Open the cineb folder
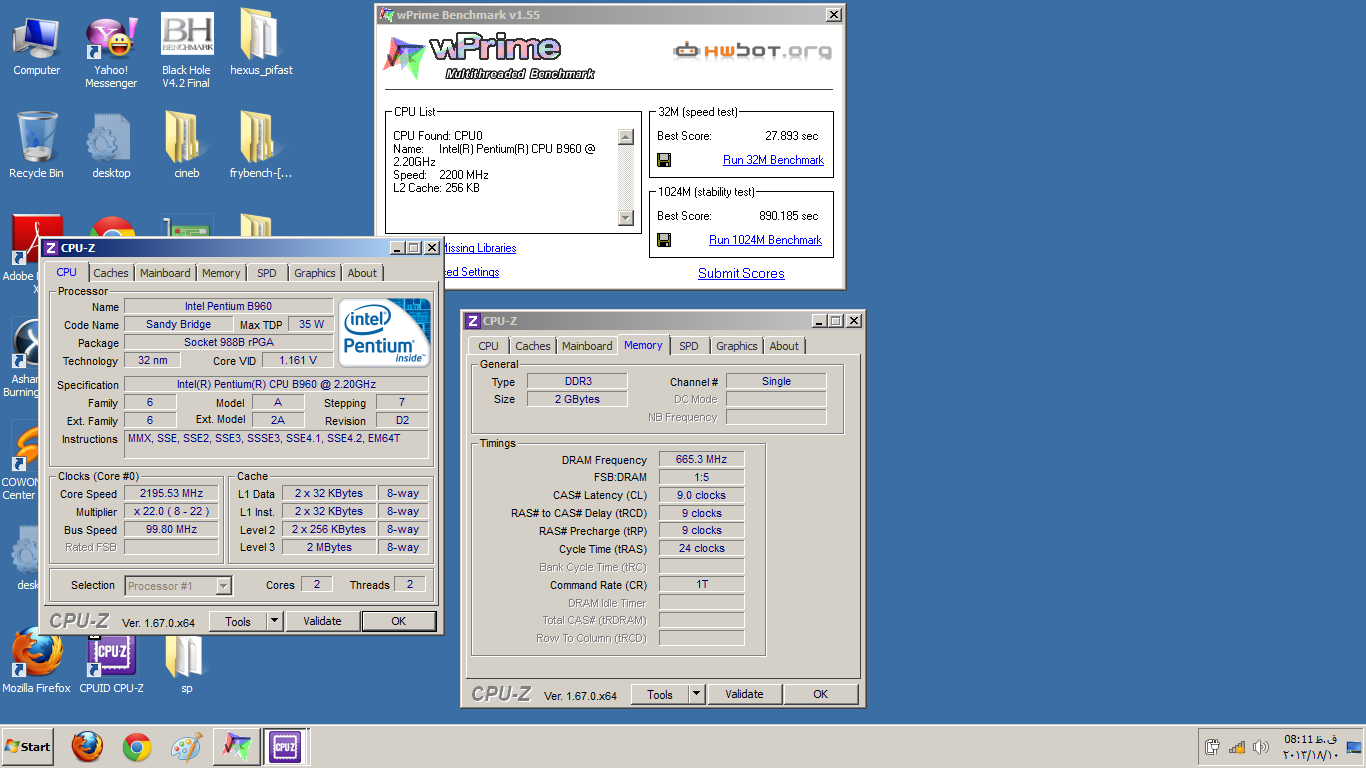 tap(186, 146)
